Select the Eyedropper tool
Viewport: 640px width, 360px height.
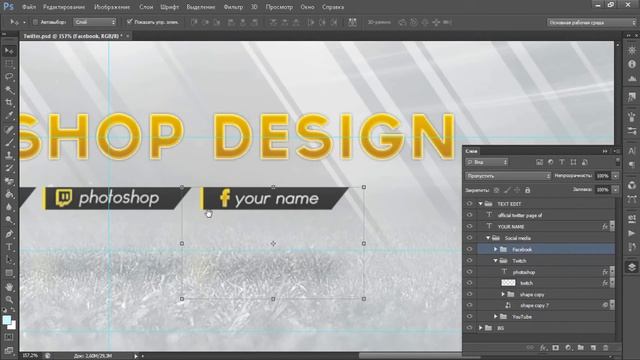pos(9,116)
